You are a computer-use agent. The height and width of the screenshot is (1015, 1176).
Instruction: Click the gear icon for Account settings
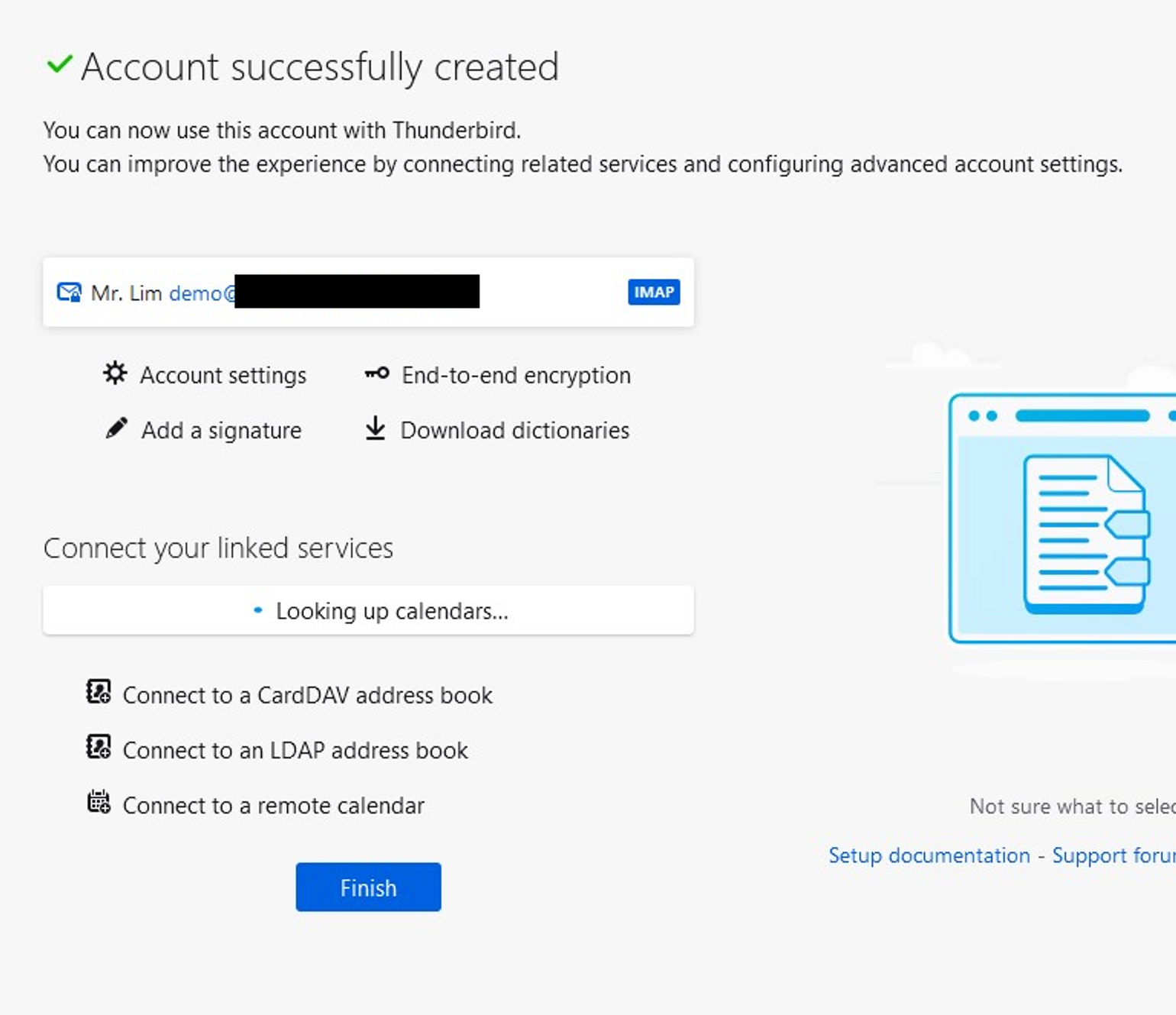[115, 373]
